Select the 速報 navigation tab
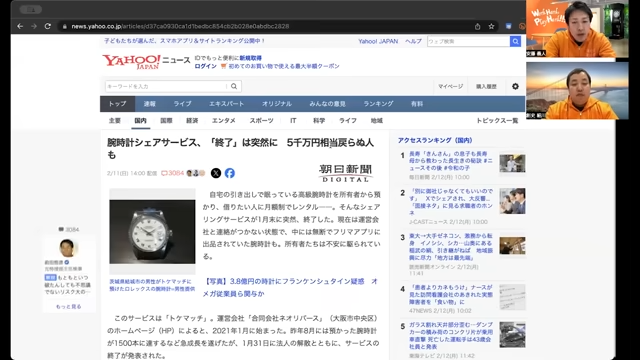Image resolution: width=640 pixels, height=360 pixels. 149,104
